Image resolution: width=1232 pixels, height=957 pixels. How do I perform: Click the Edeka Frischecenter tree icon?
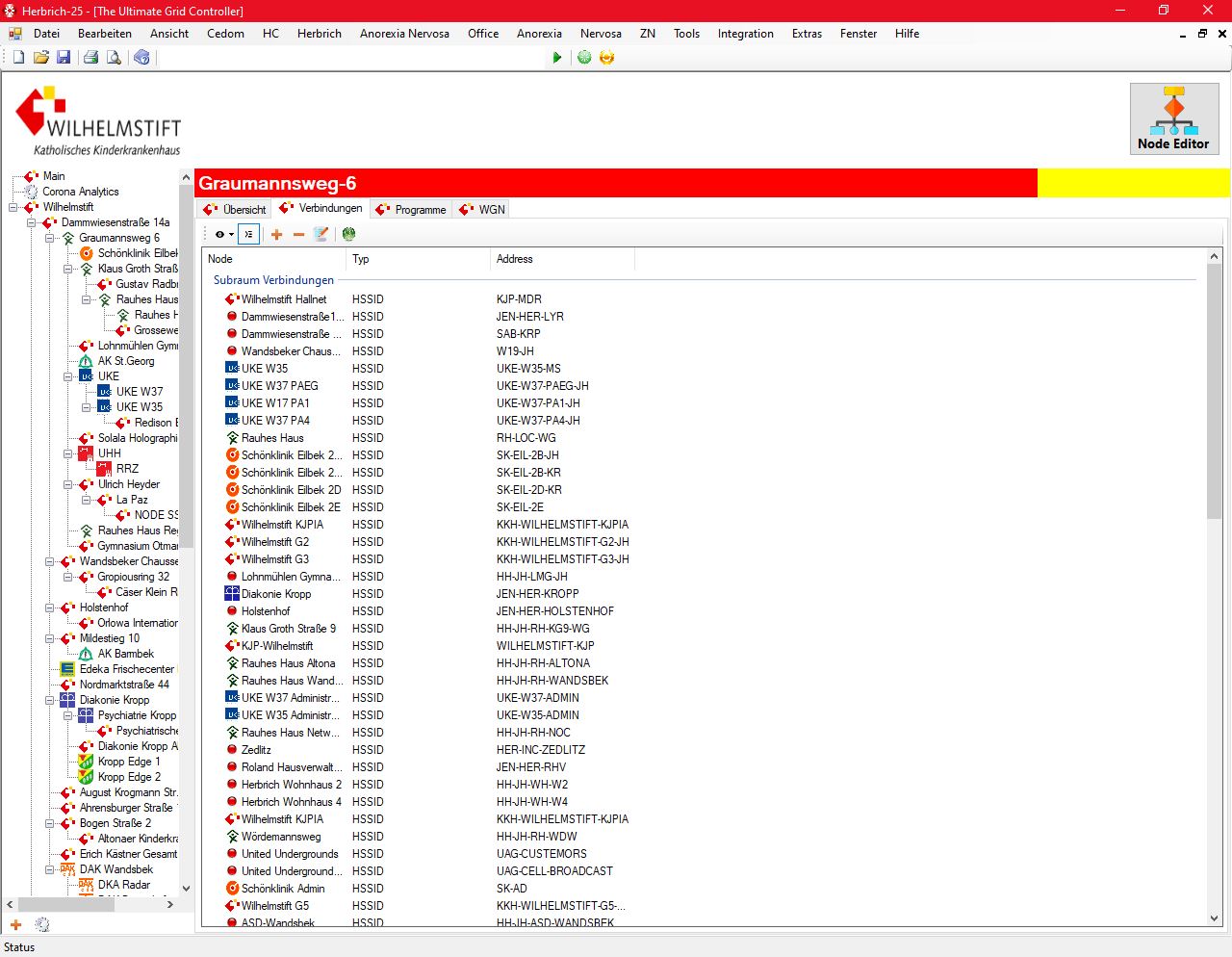point(67,669)
